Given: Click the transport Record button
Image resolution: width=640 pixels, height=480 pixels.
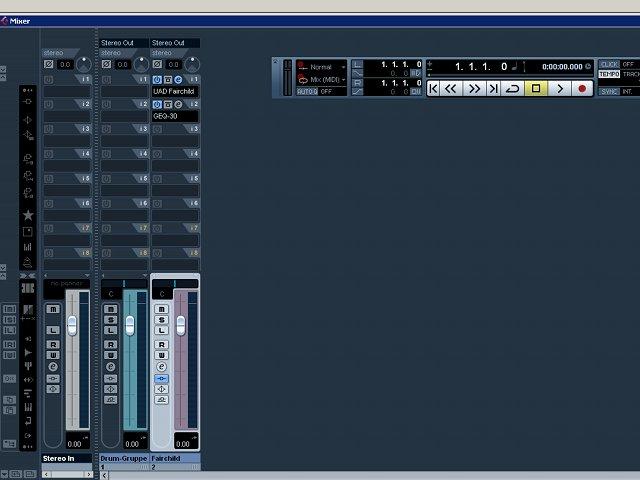Looking at the screenshot, I should click(582, 89).
